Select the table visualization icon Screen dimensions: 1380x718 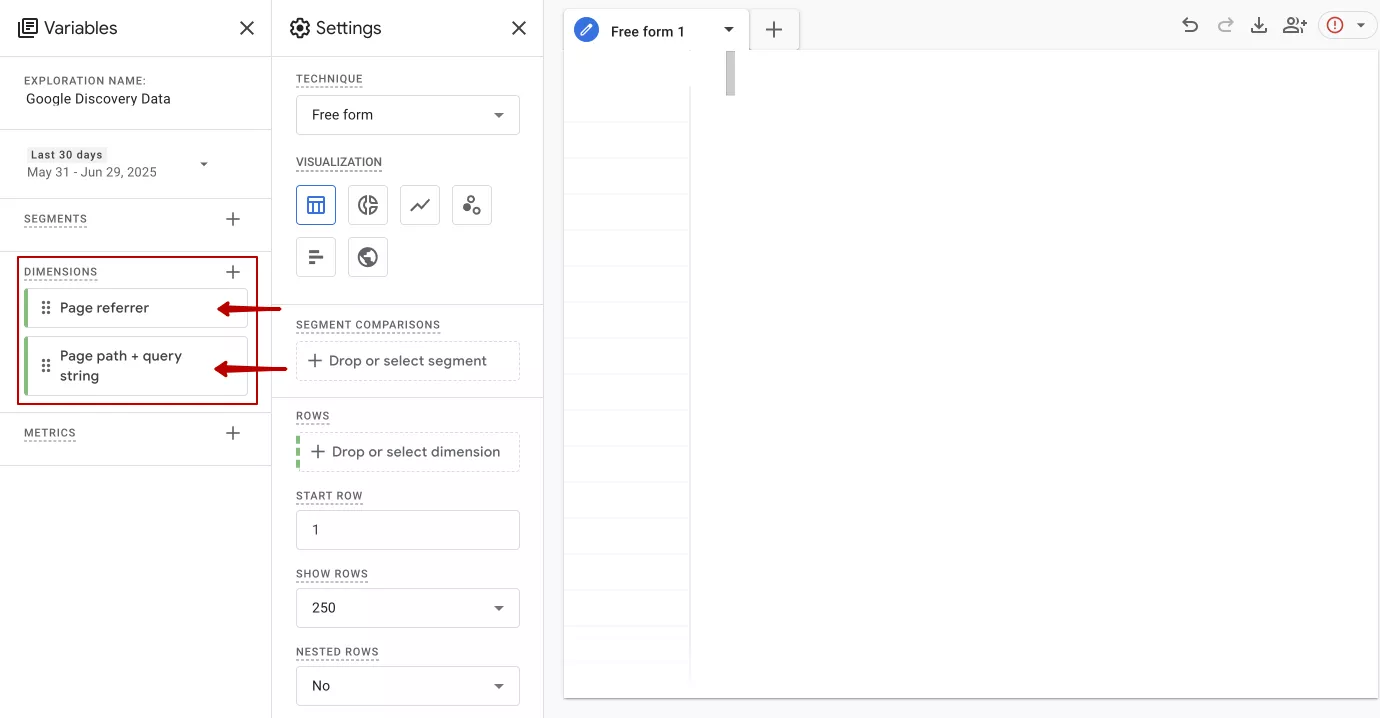click(316, 205)
